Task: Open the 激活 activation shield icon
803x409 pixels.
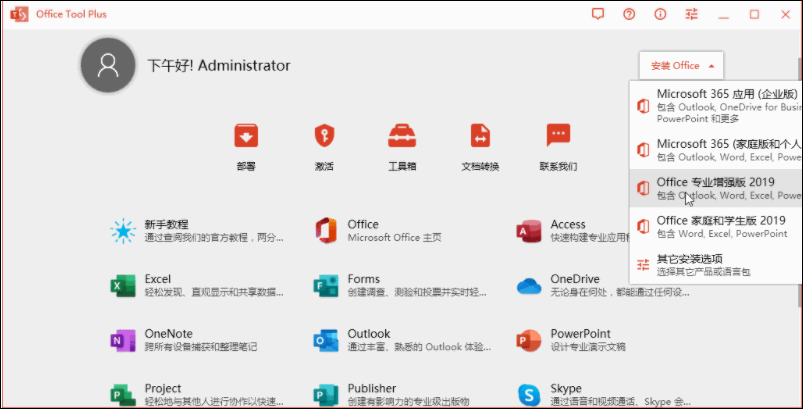Action: click(325, 136)
